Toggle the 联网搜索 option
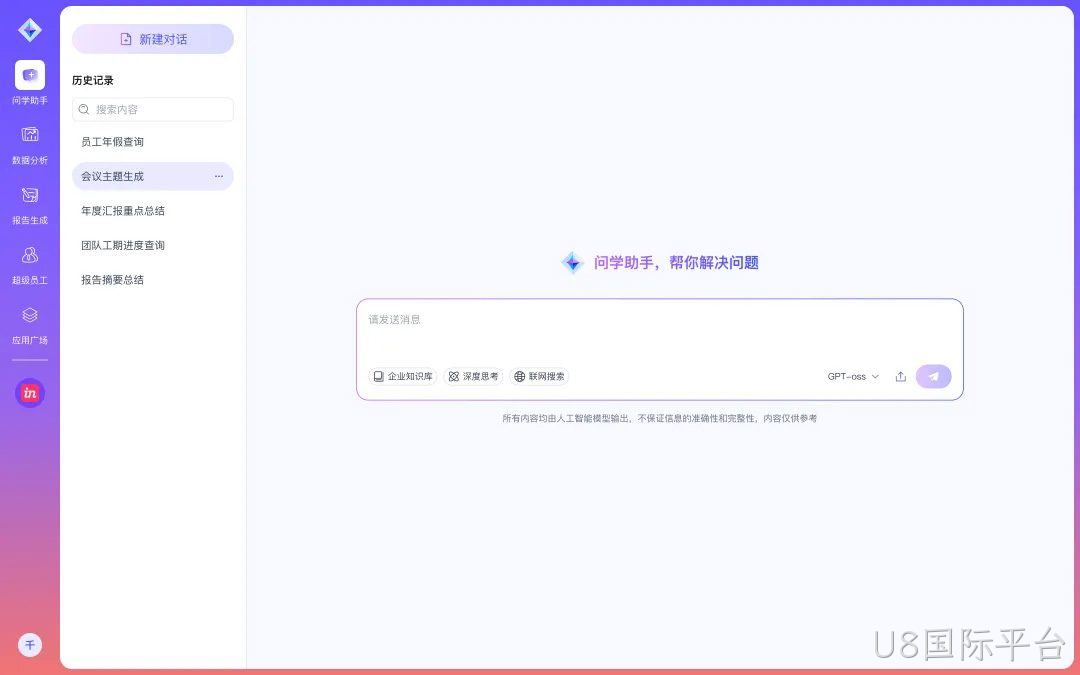1080x675 pixels. [x=539, y=377]
